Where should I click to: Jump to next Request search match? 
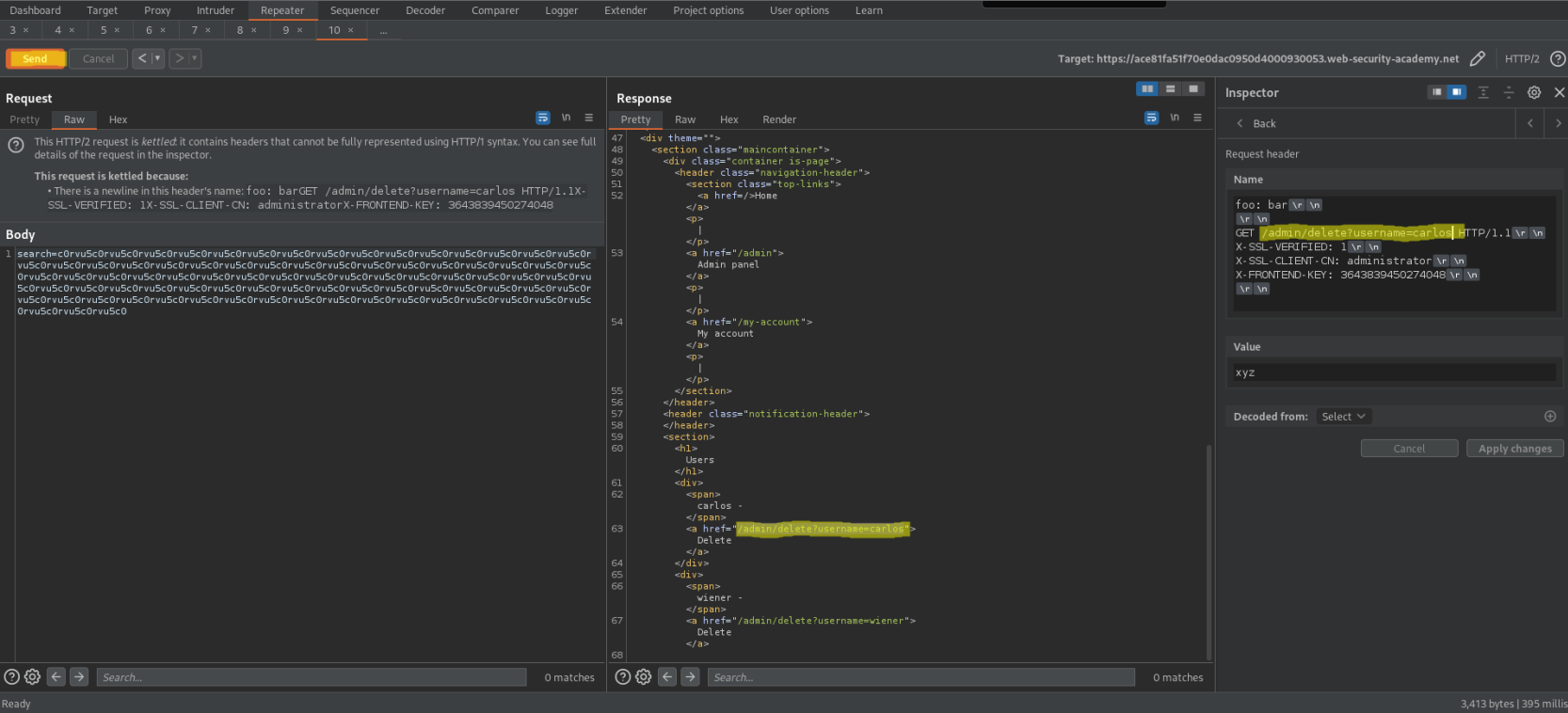(79, 676)
